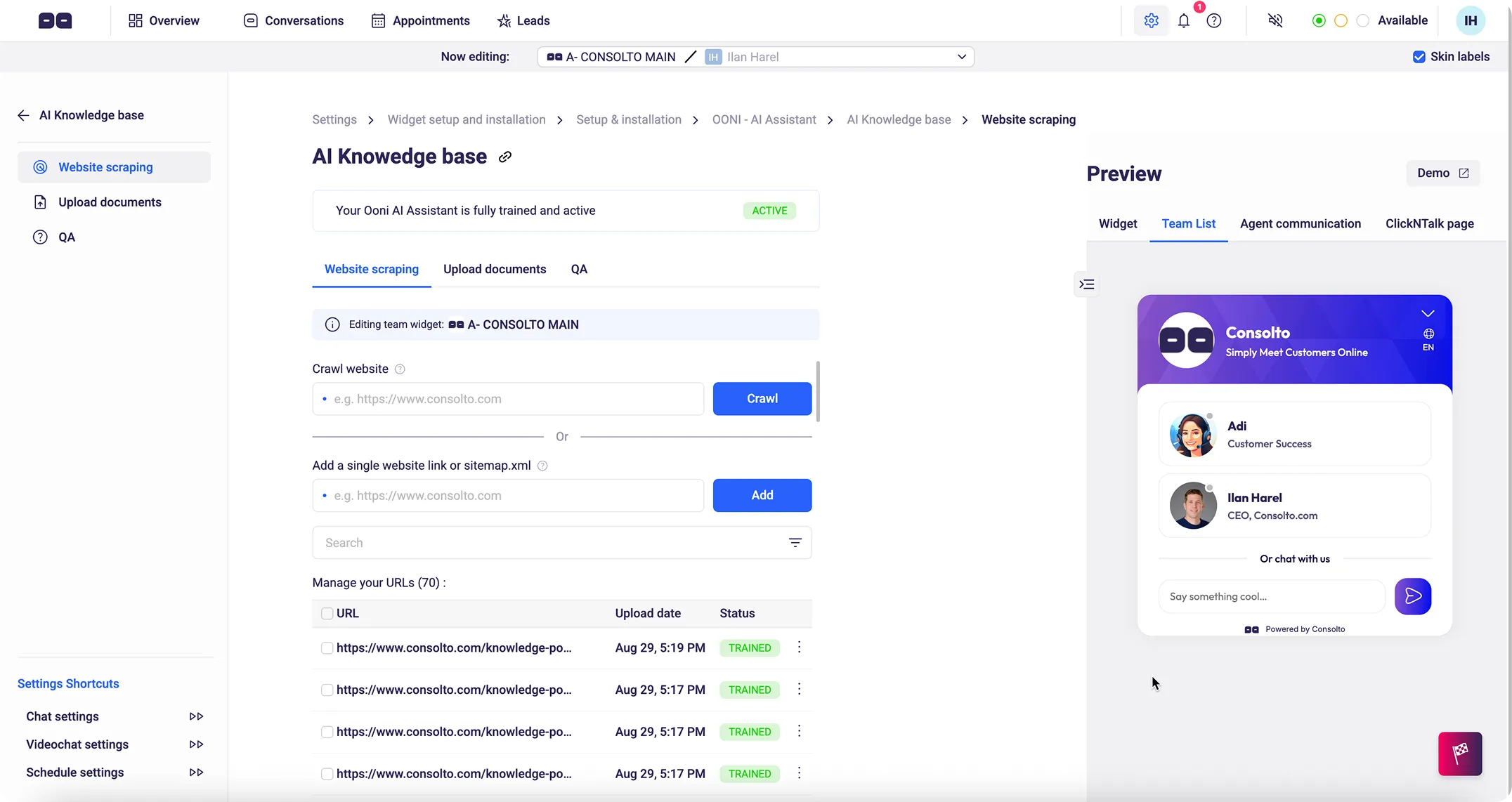The width and height of the screenshot is (1512, 802).
Task: Check the select-all URL header checkbox
Action: click(327, 613)
